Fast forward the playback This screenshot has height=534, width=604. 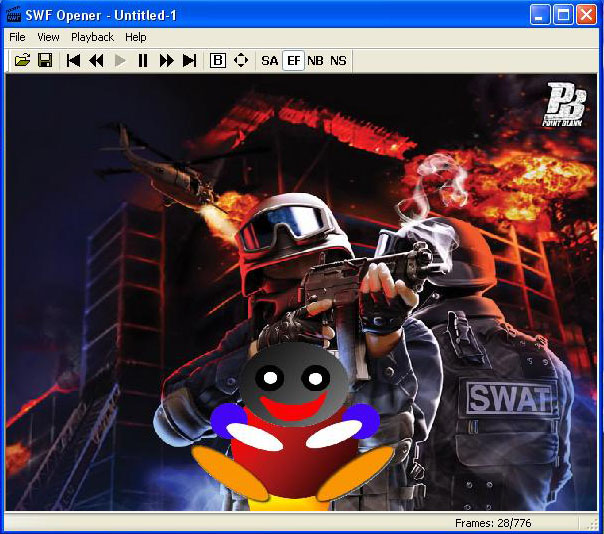[166, 60]
